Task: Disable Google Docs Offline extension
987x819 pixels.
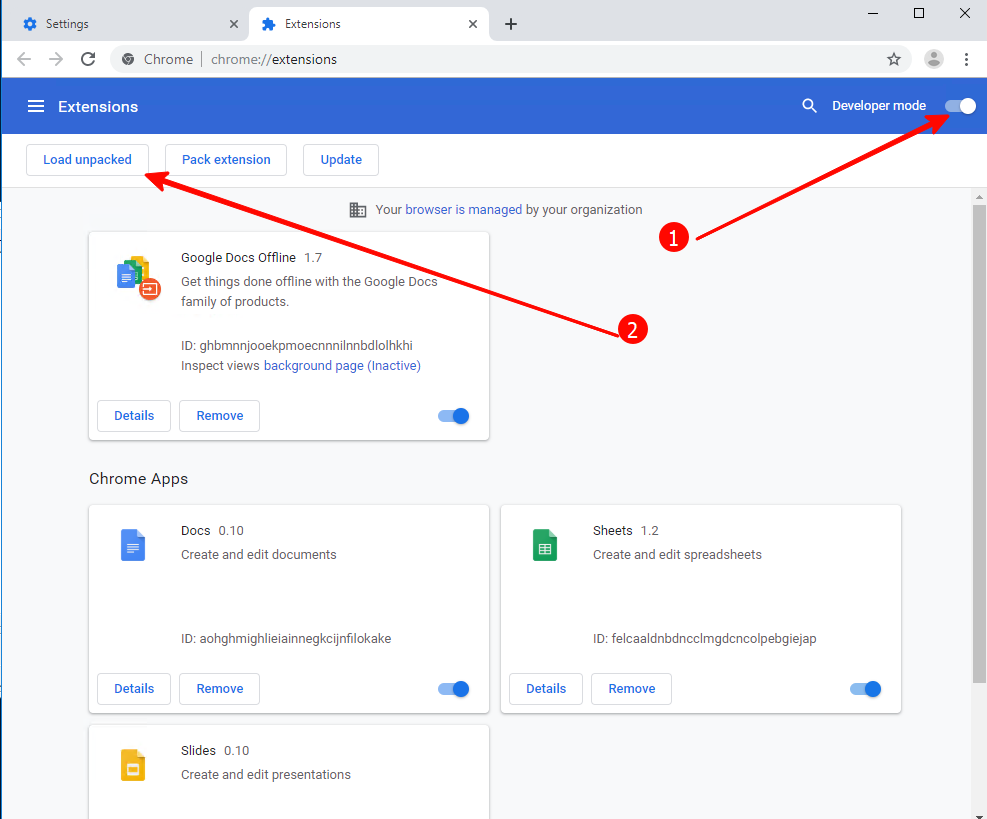Action: point(453,416)
